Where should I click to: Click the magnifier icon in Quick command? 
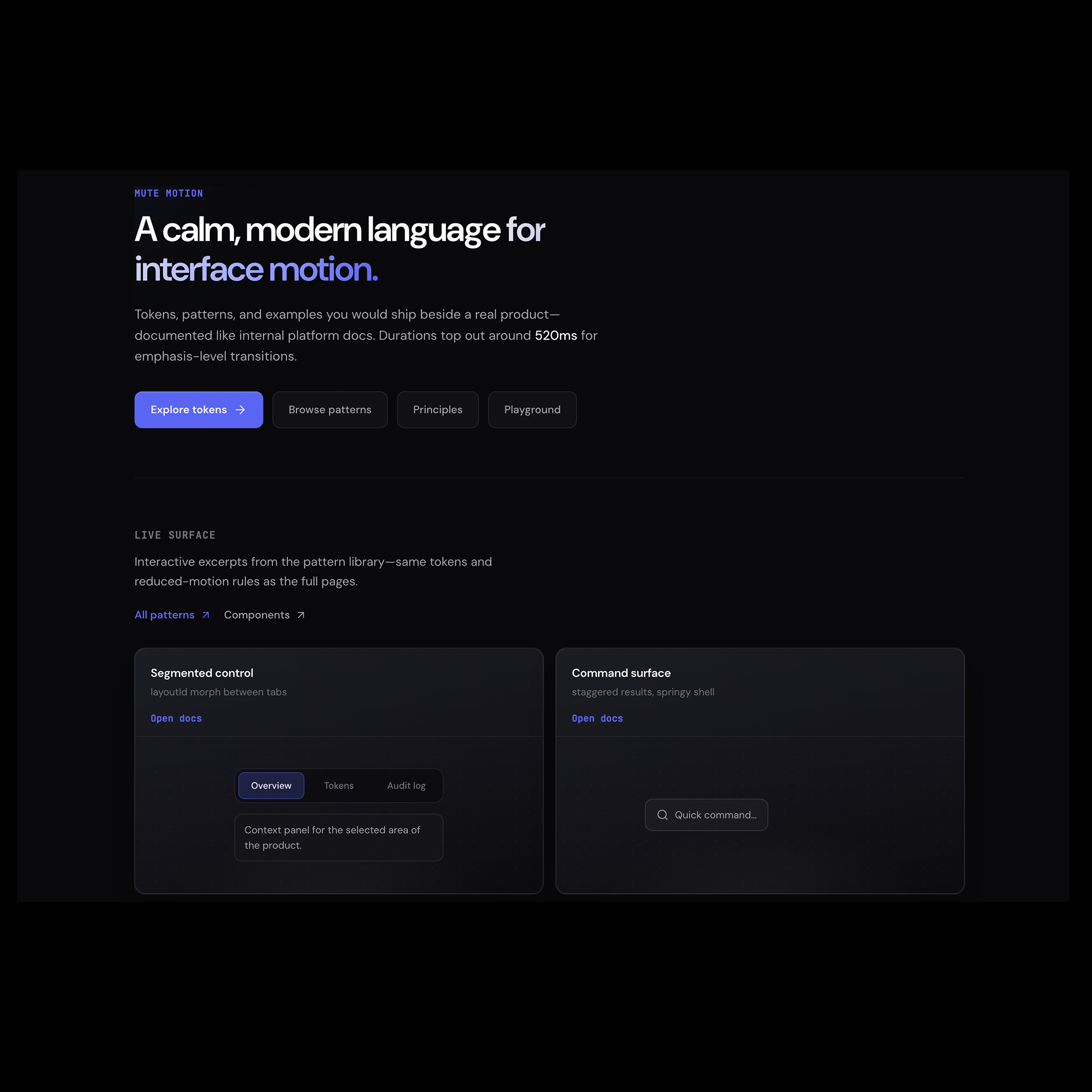(x=662, y=815)
